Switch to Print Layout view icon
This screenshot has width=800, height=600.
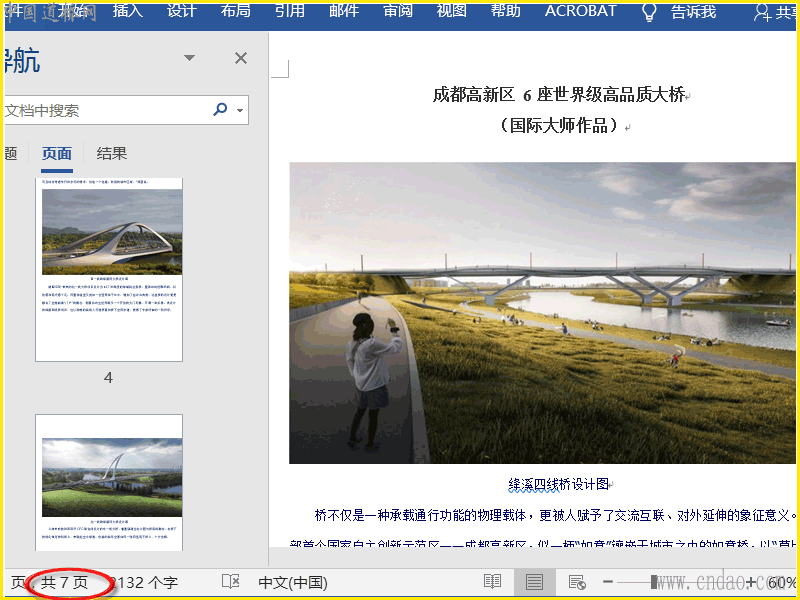click(534, 582)
